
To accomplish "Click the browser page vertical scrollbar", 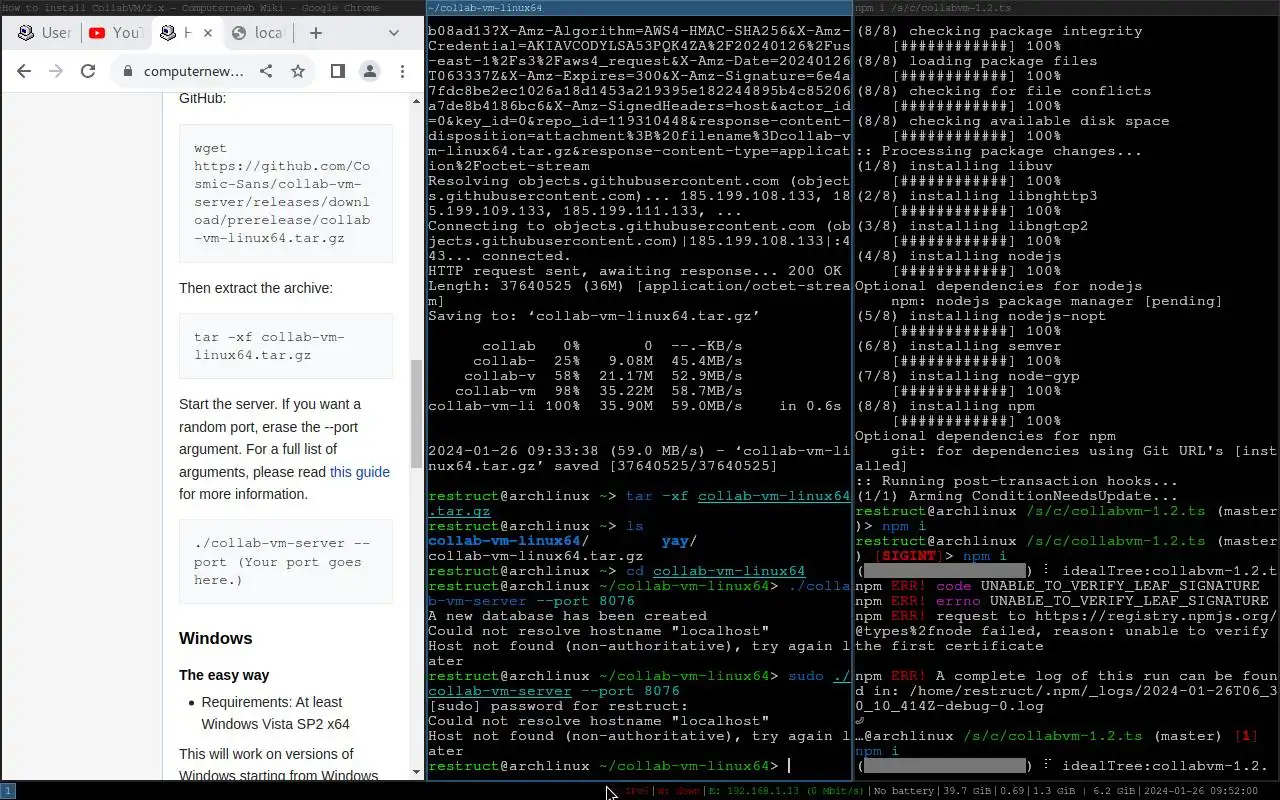I will (x=417, y=412).
